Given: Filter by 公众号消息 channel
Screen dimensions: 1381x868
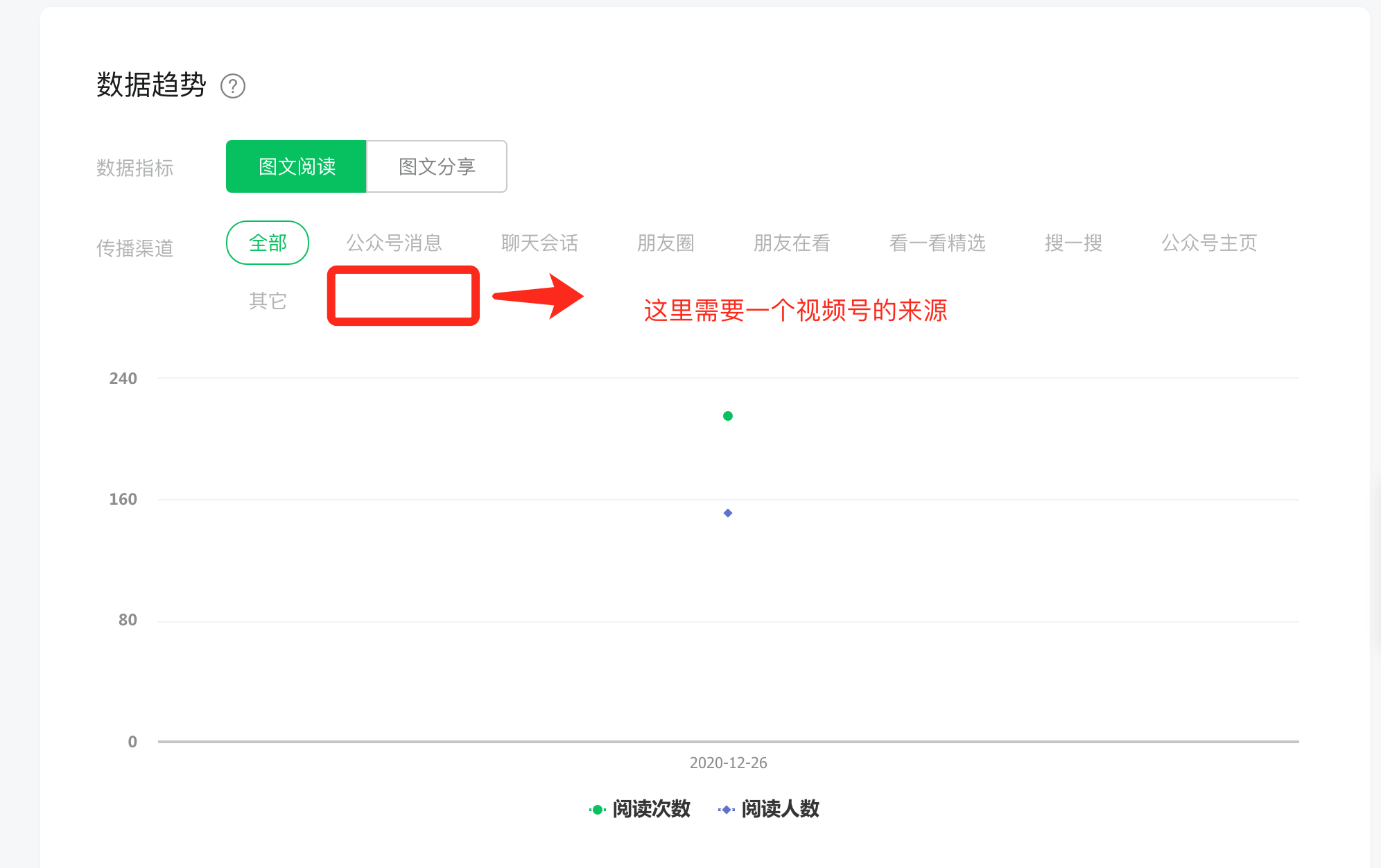Looking at the screenshot, I should click(x=394, y=243).
